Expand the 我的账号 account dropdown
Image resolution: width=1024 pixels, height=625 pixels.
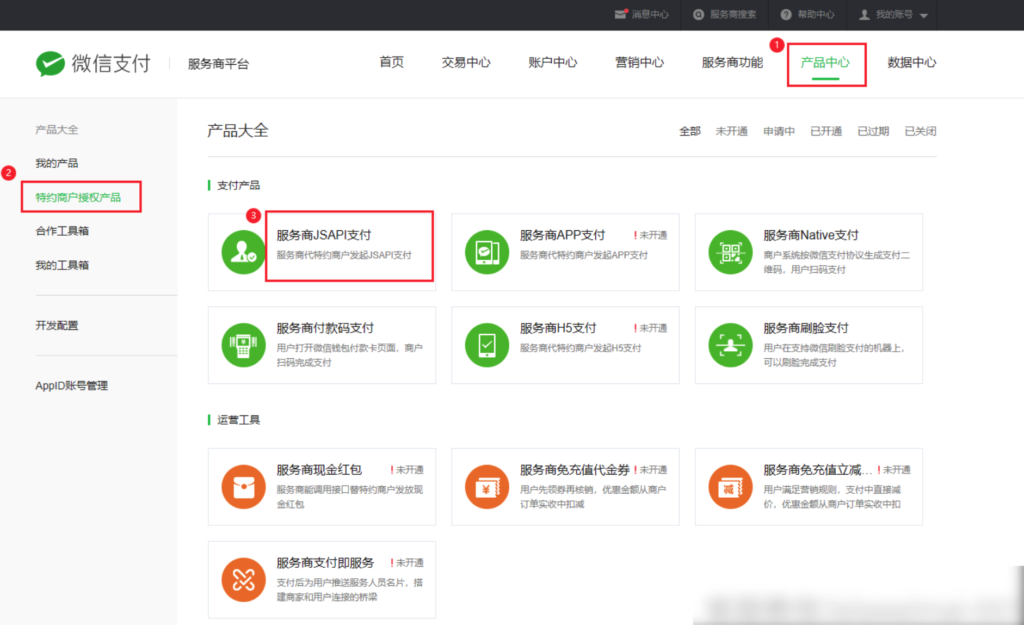click(x=894, y=15)
